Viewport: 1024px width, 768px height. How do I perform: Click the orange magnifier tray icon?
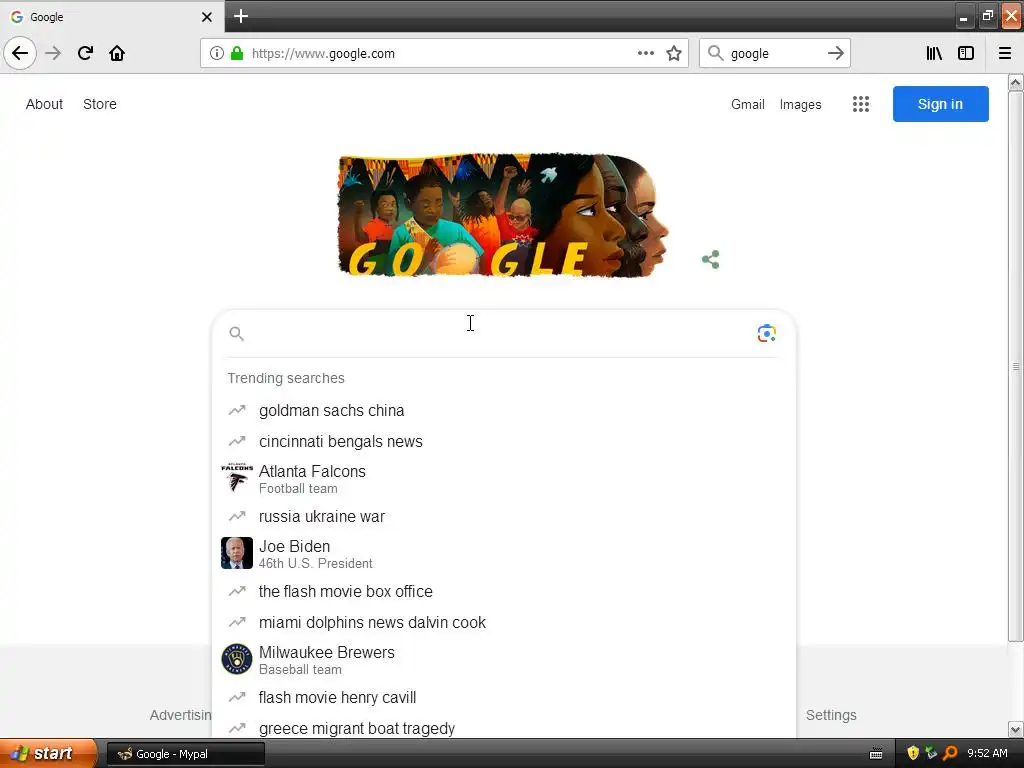[950, 753]
